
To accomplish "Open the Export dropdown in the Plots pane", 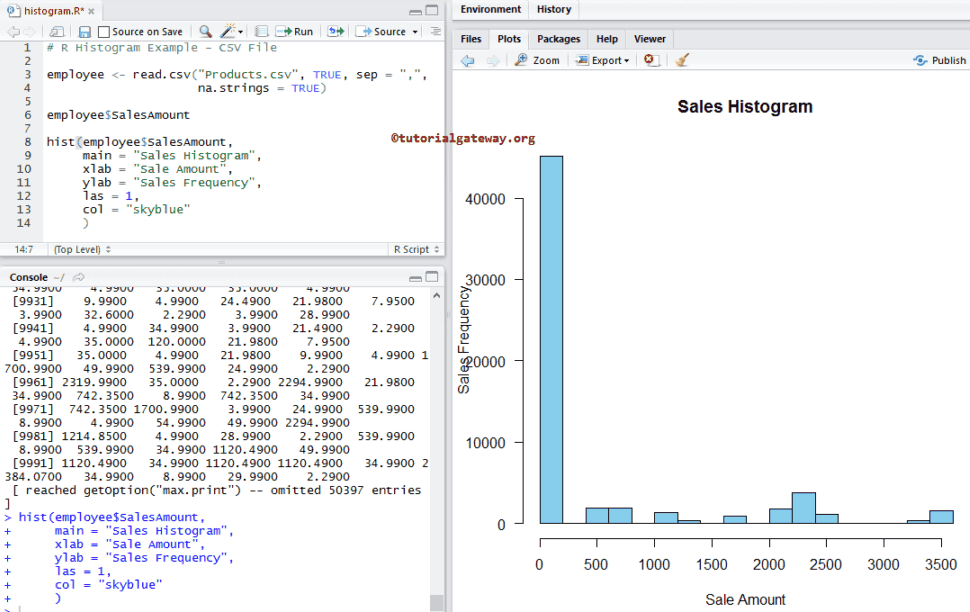I will tap(602, 60).
